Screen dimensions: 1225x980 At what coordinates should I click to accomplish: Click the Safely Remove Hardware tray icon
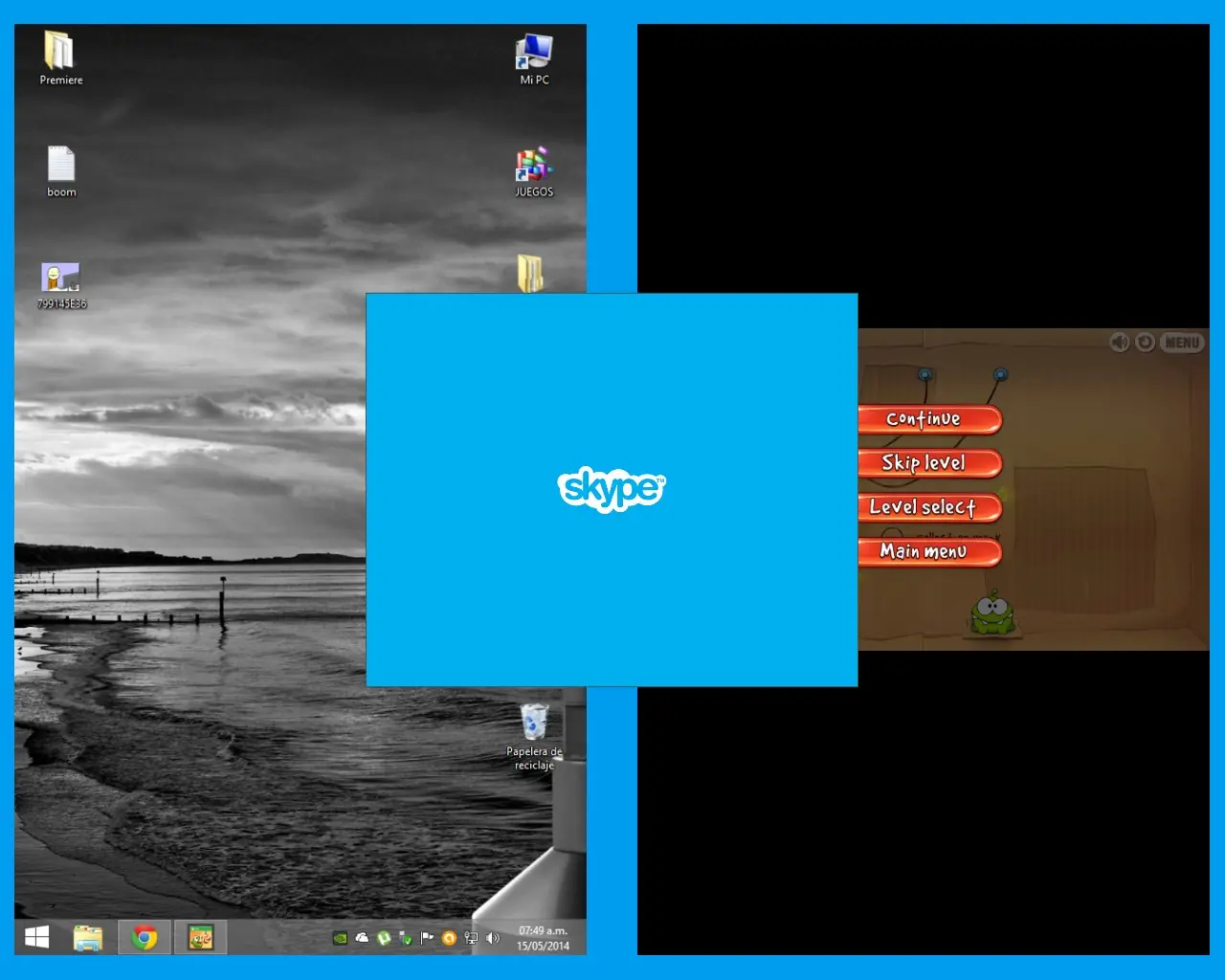tap(406, 939)
